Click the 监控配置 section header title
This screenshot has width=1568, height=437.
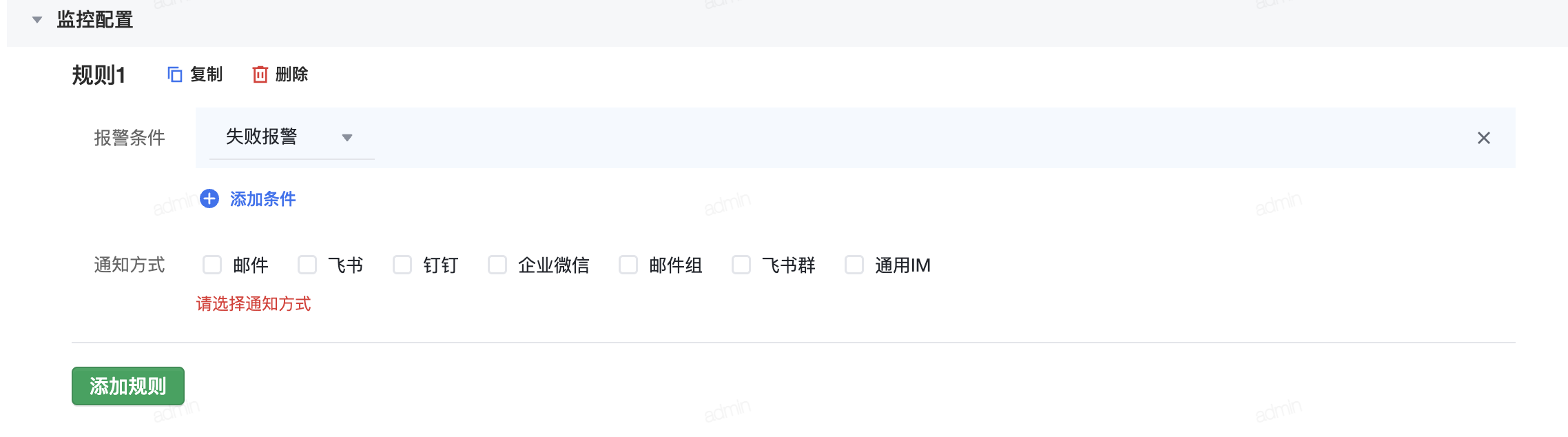coord(95,20)
